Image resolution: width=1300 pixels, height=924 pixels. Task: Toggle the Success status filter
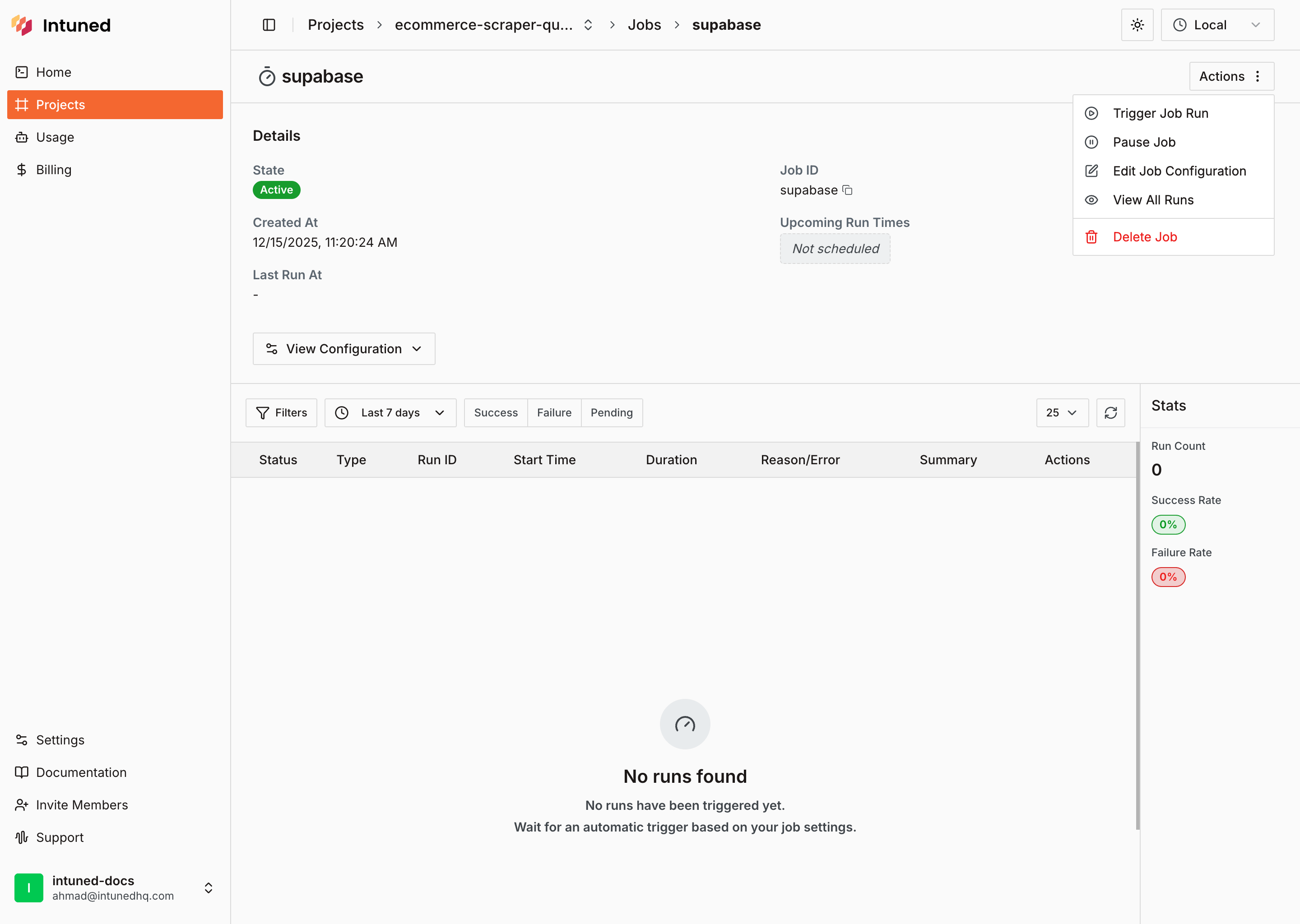tap(496, 412)
